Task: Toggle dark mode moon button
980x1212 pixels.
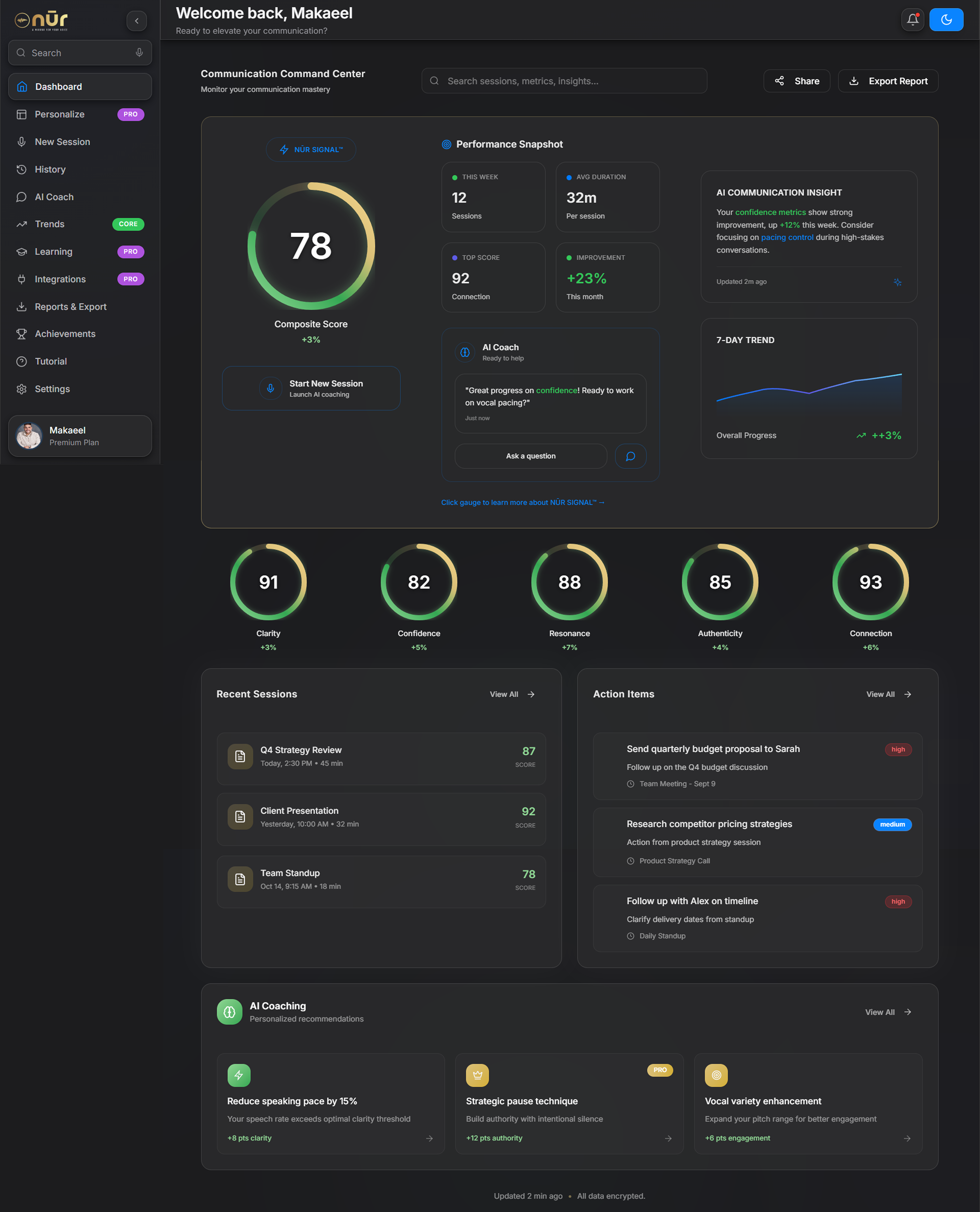Action: (x=946, y=20)
